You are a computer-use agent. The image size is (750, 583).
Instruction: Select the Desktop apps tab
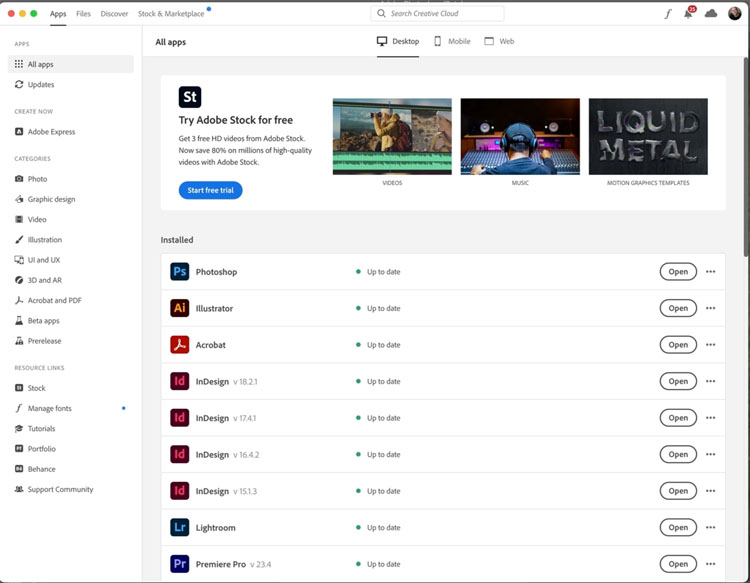(x=398, y=42)
